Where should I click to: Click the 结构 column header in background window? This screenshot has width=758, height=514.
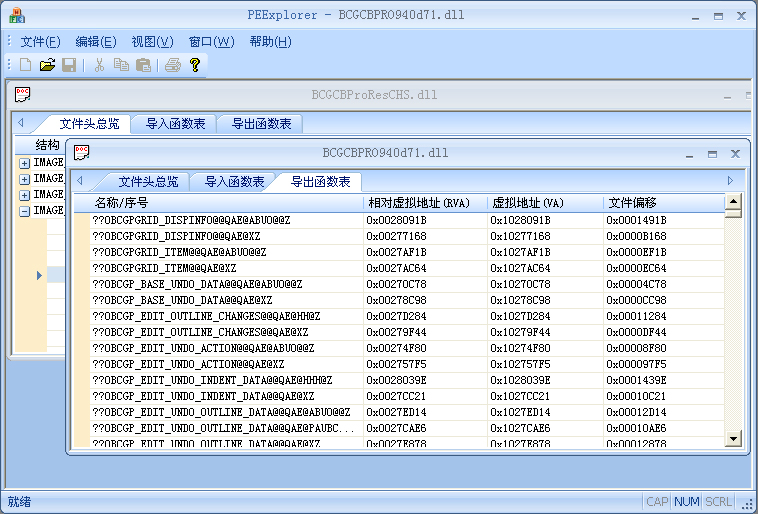(41, 145)
